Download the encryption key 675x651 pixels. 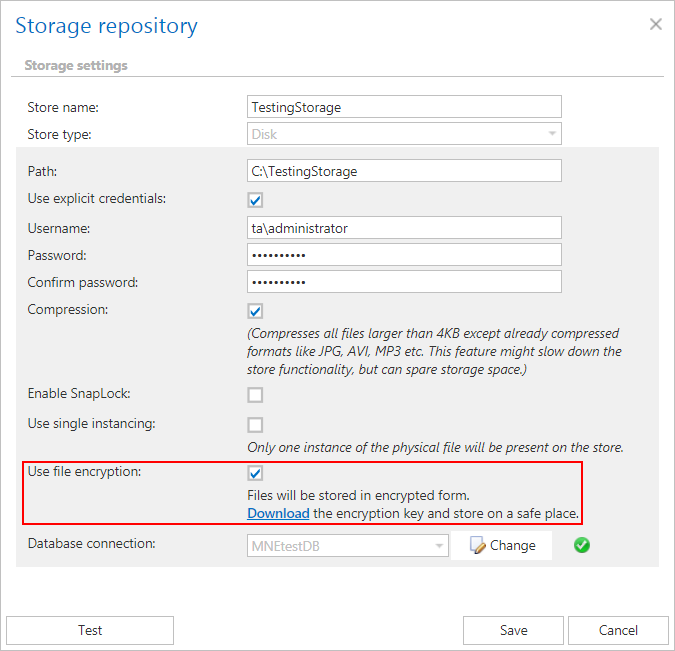click(278, 514)
